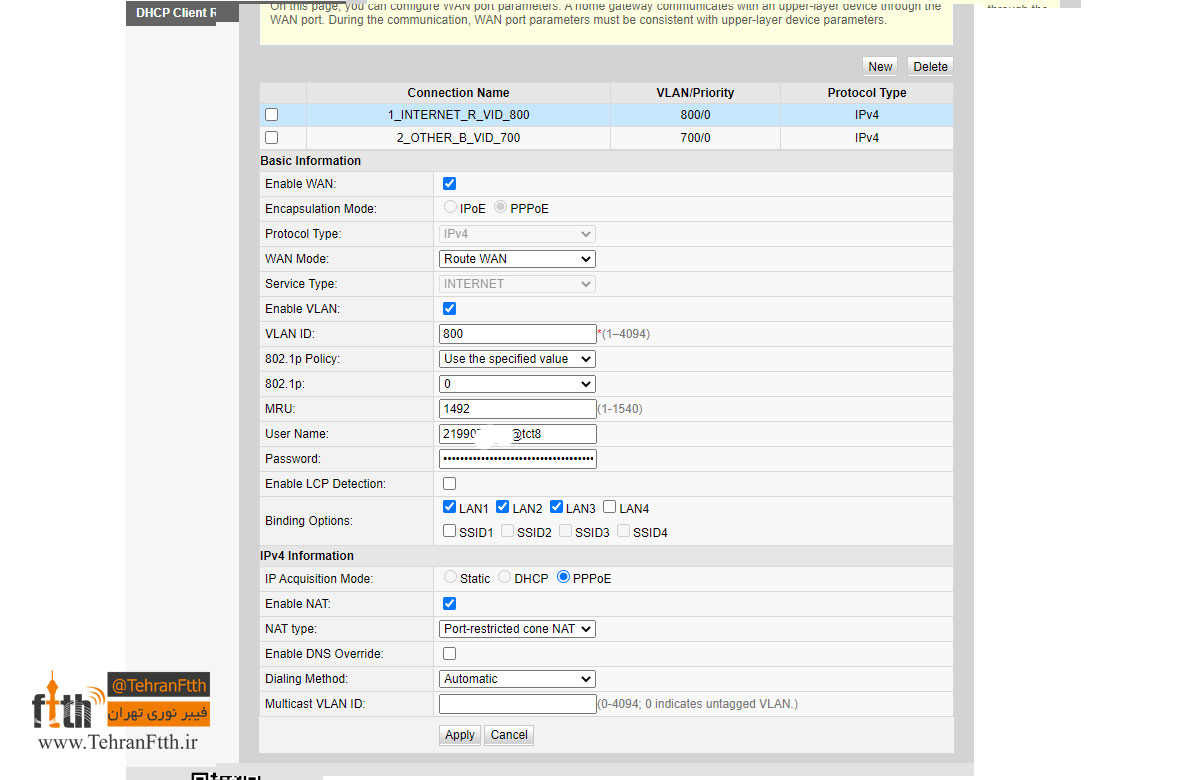Select the 2_OTHER_B_VID_700 connection row
This screenshot has height=780, width=1200.
point(606,138)
